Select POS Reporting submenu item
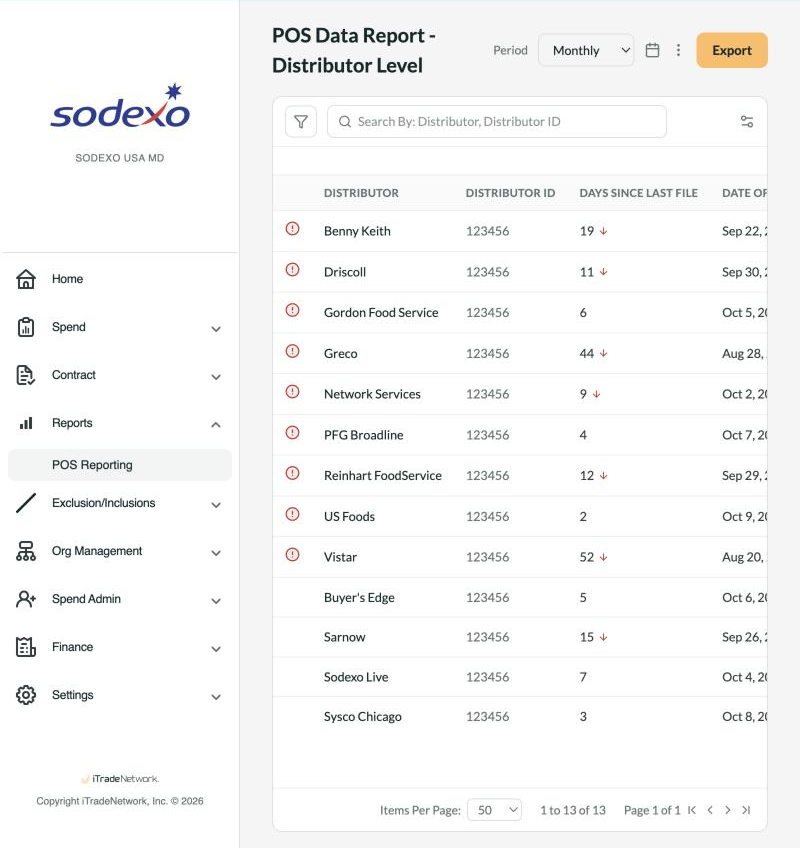 click(120, 465)
